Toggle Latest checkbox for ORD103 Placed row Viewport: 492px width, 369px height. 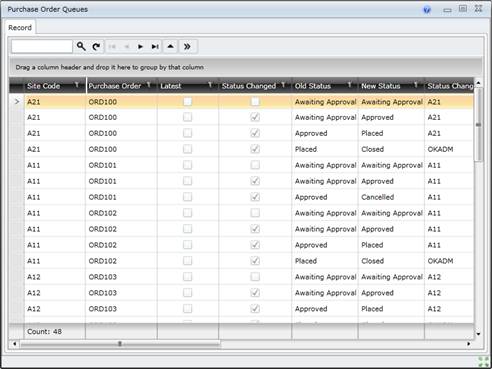point(188,309)
